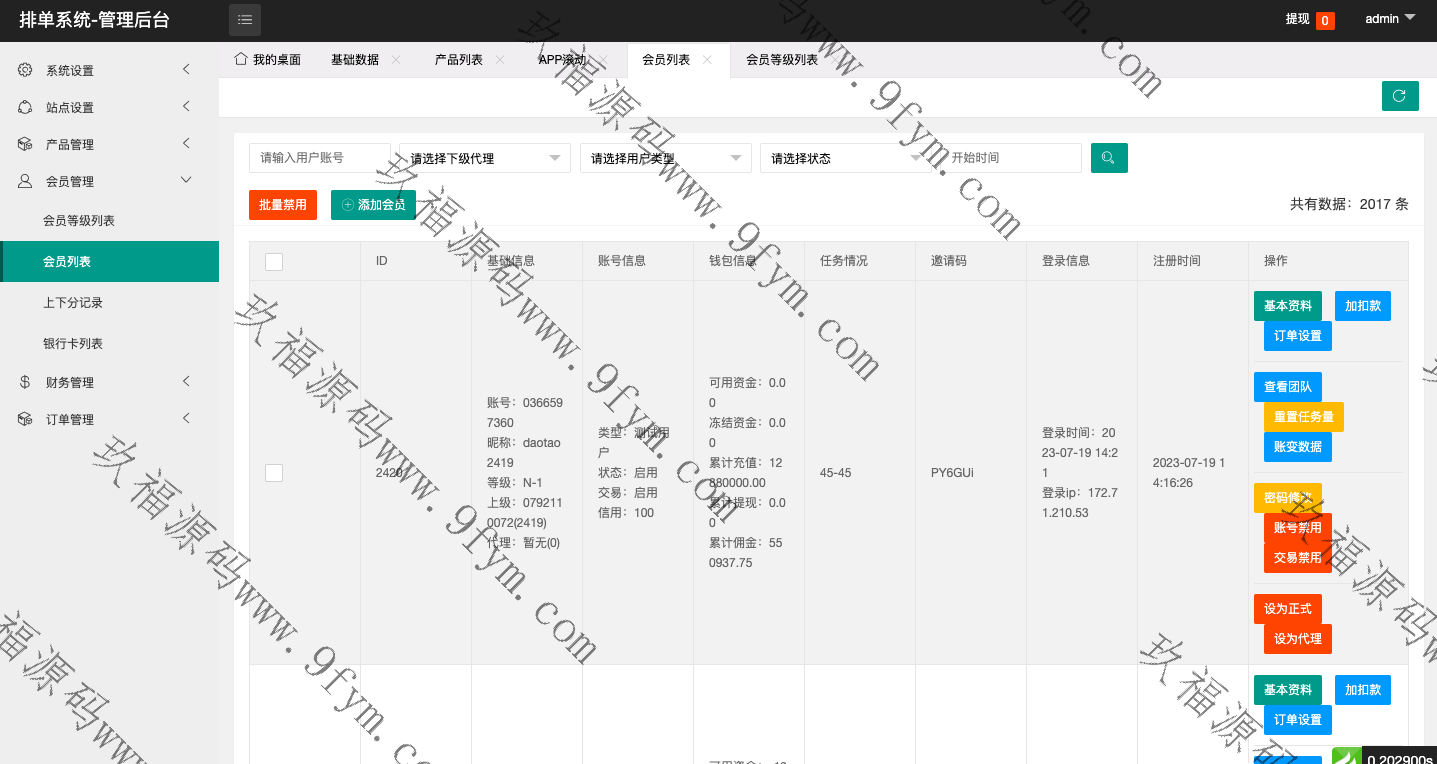The image size is (1437, 764).
Task: Switch to the 会员等级列表 tab
Action: [781, 60]
